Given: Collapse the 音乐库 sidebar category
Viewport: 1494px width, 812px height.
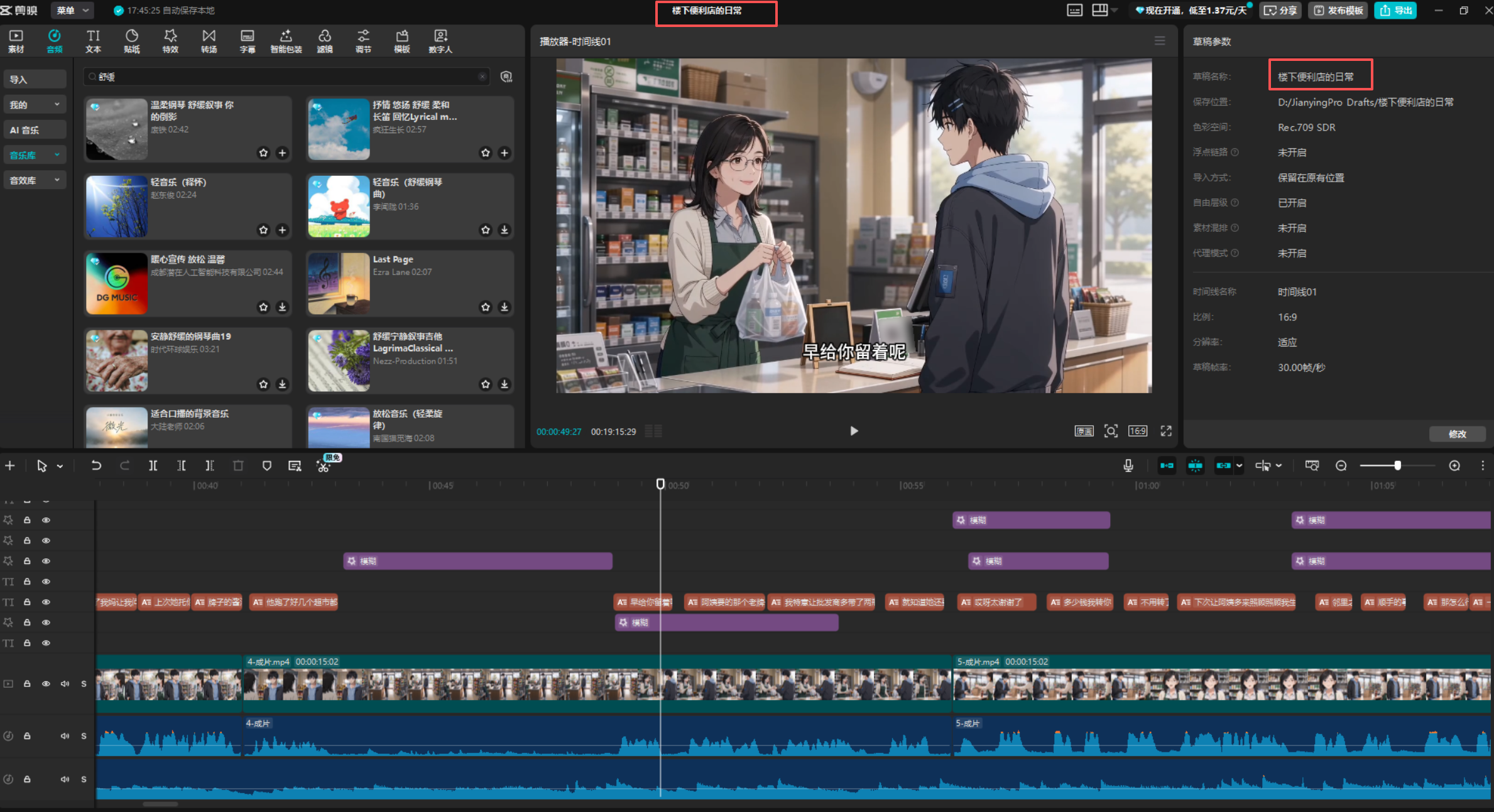Looking at the screenshot, I should (35, 155).
